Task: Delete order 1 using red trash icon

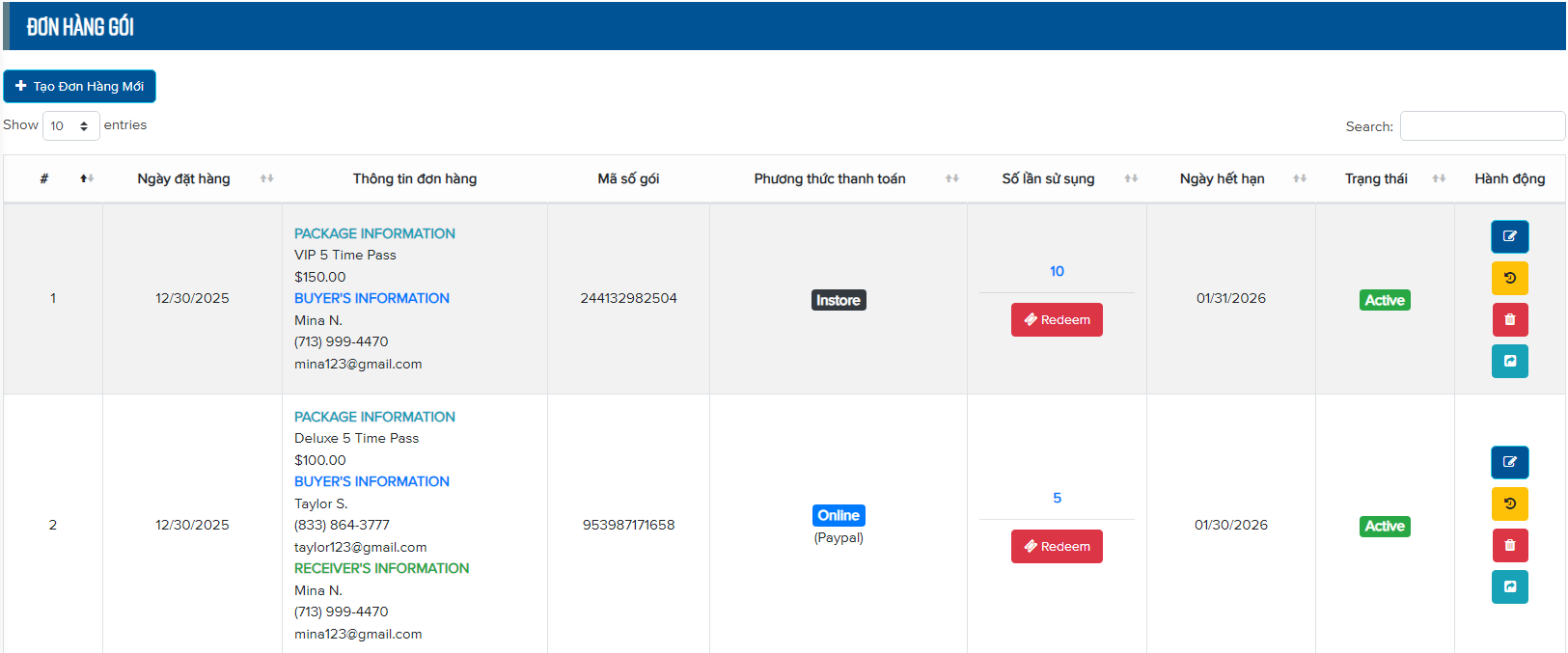Action: pos(1509,319)
